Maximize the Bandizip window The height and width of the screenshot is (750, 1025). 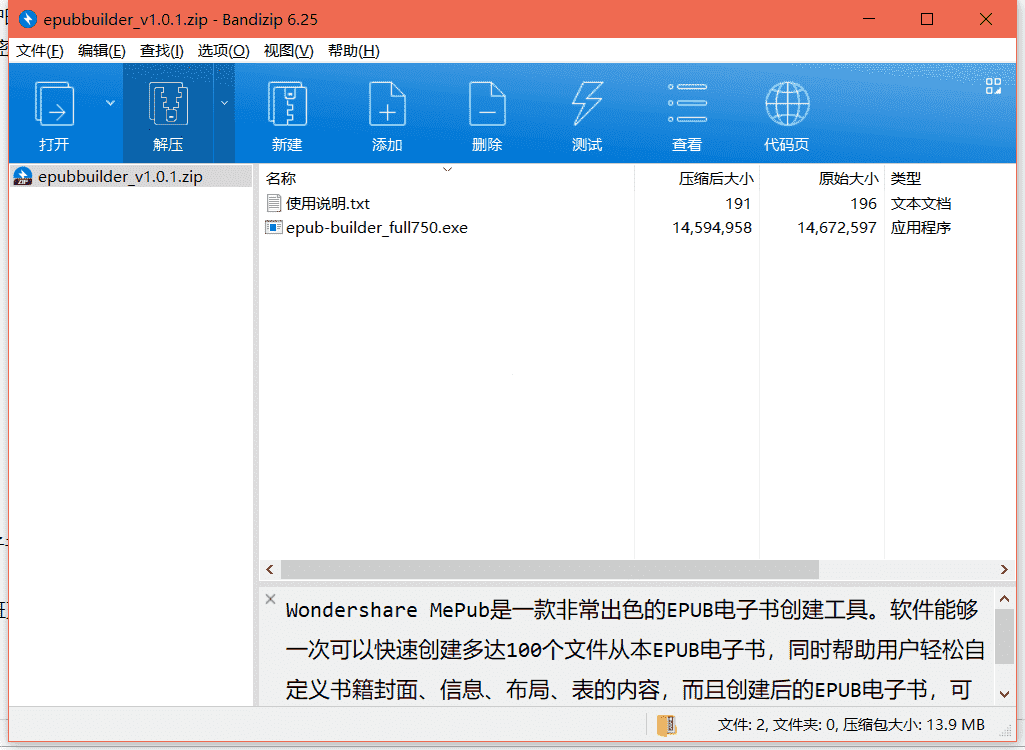tap(927, 19)
